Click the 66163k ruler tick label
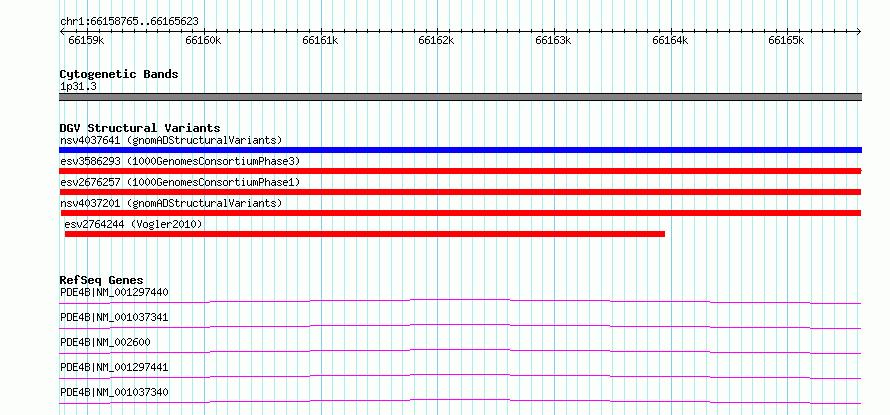The height and width of the screenshot is (415, 890). pos(553,40)
